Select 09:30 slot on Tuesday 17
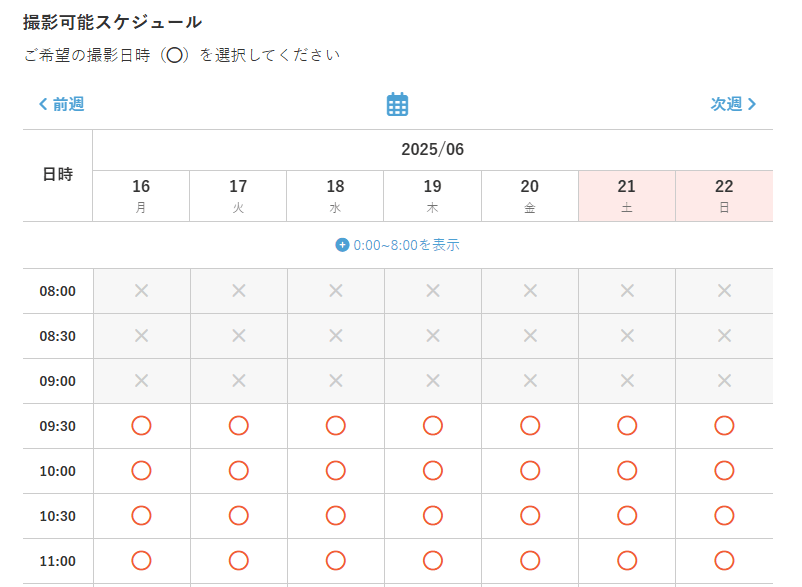802x587 pixels. click(x=238, y=425)
